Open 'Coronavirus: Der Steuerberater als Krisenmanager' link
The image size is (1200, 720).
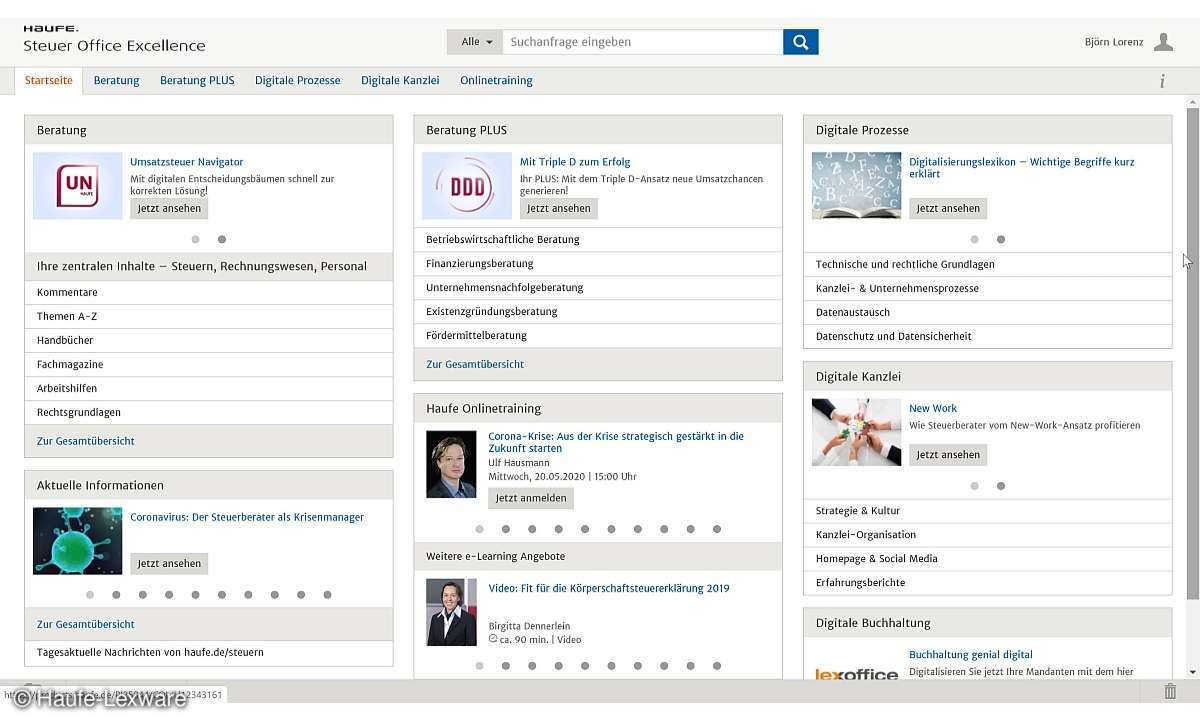[x=247, y=517]
